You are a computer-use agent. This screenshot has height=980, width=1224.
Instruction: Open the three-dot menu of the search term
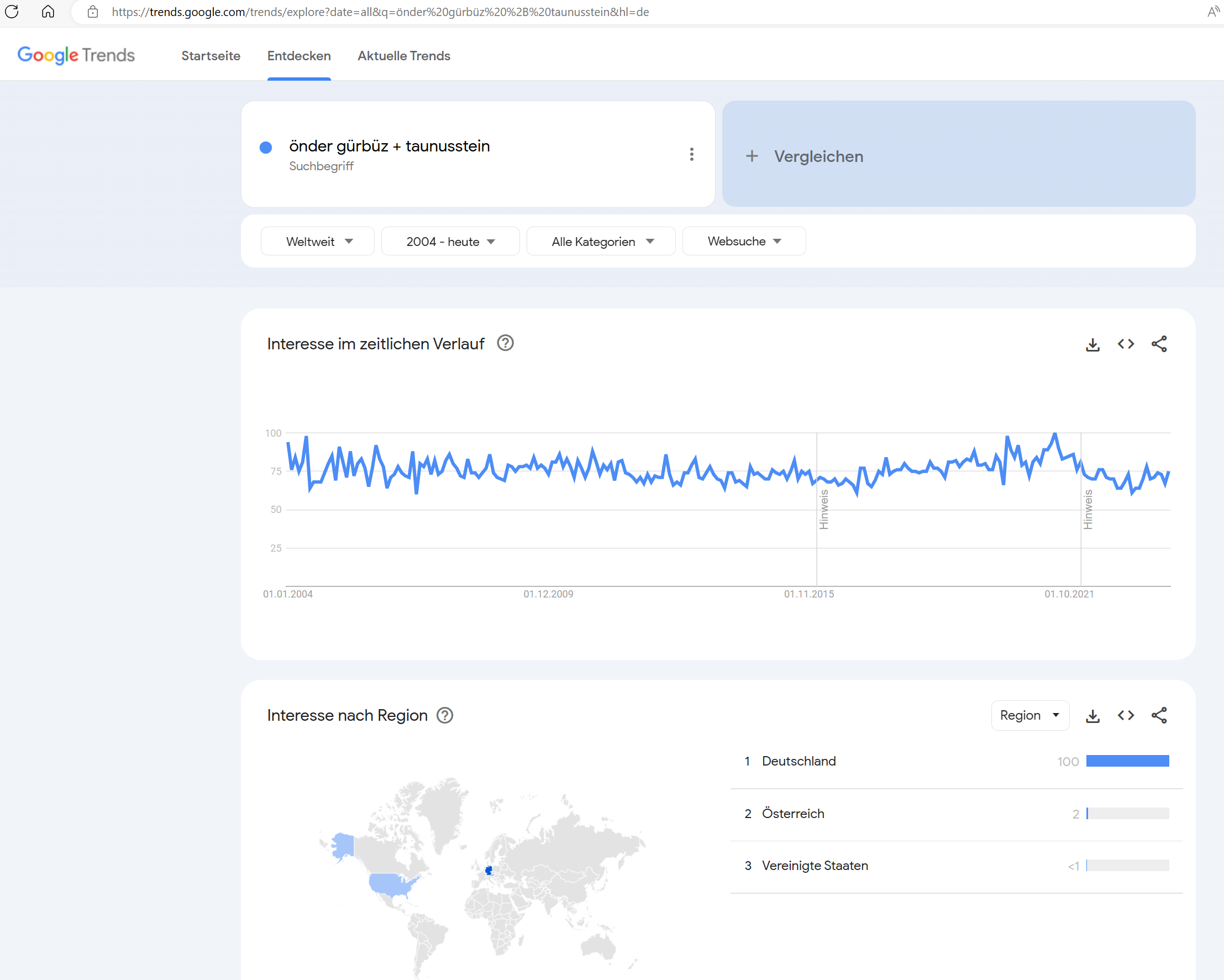(691, 154)
